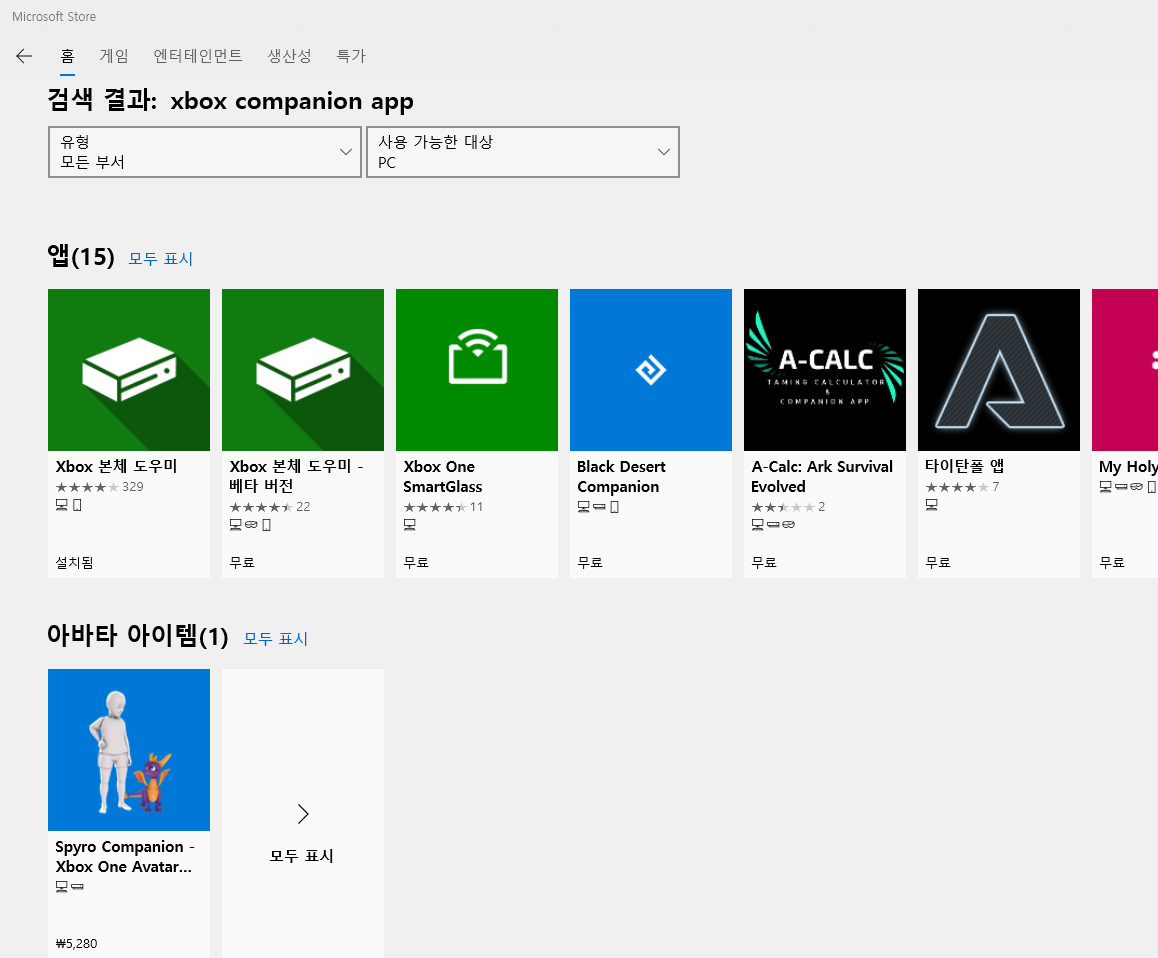Open the 엔터테인먼트 tab
Image resolution: width=1158 pixels, height=958 pixels.
click(198, 56)
